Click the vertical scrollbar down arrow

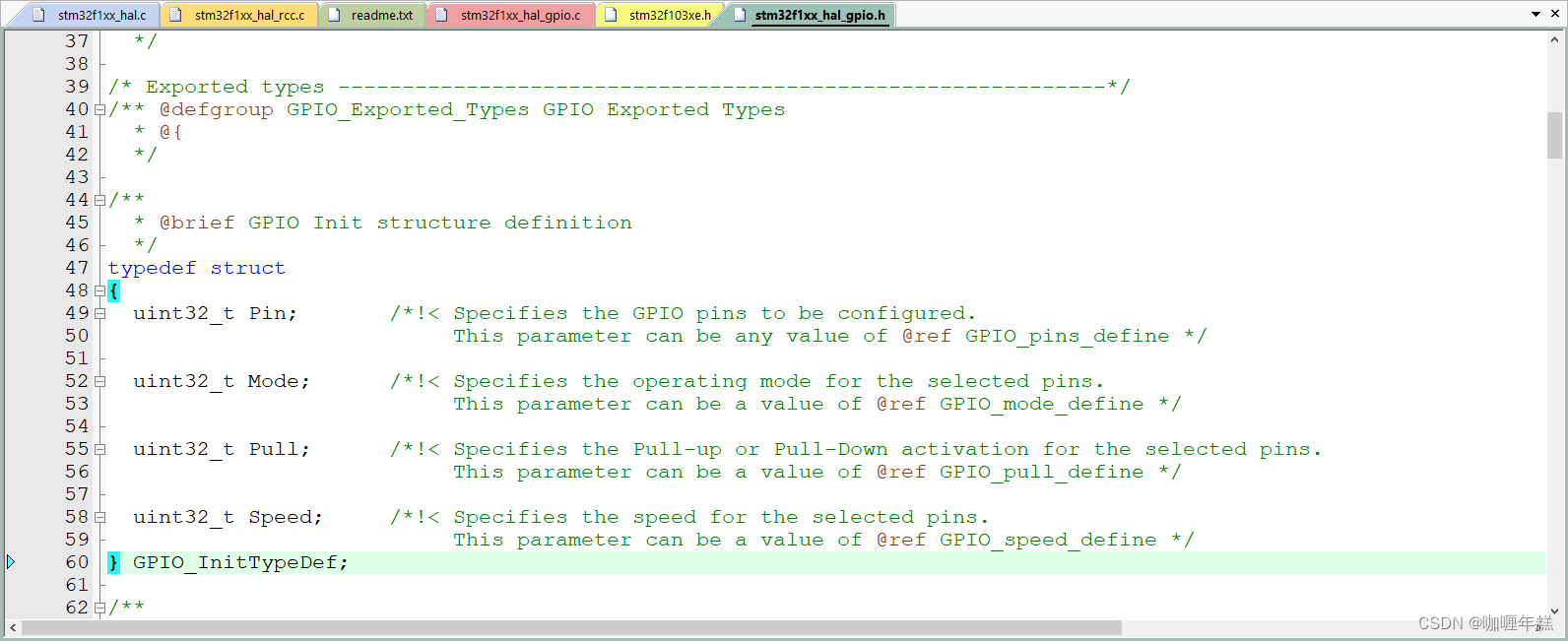(1554, 609)
